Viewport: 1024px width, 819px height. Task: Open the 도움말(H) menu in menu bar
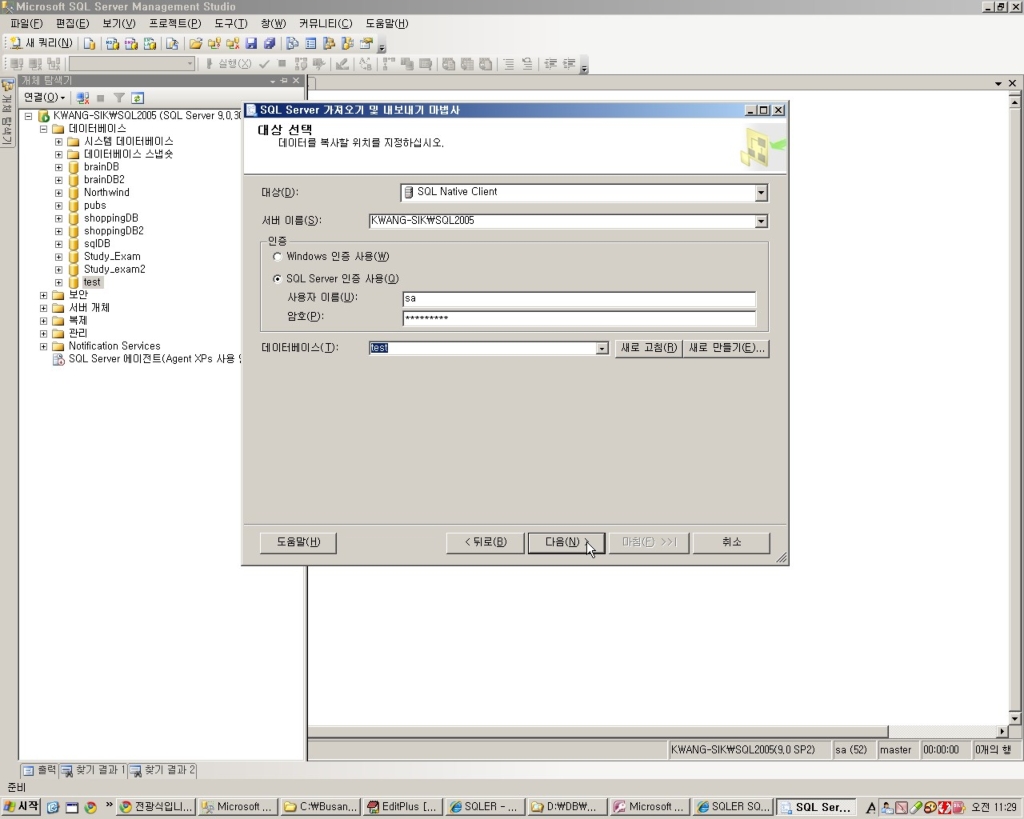(x=387, y=24)
